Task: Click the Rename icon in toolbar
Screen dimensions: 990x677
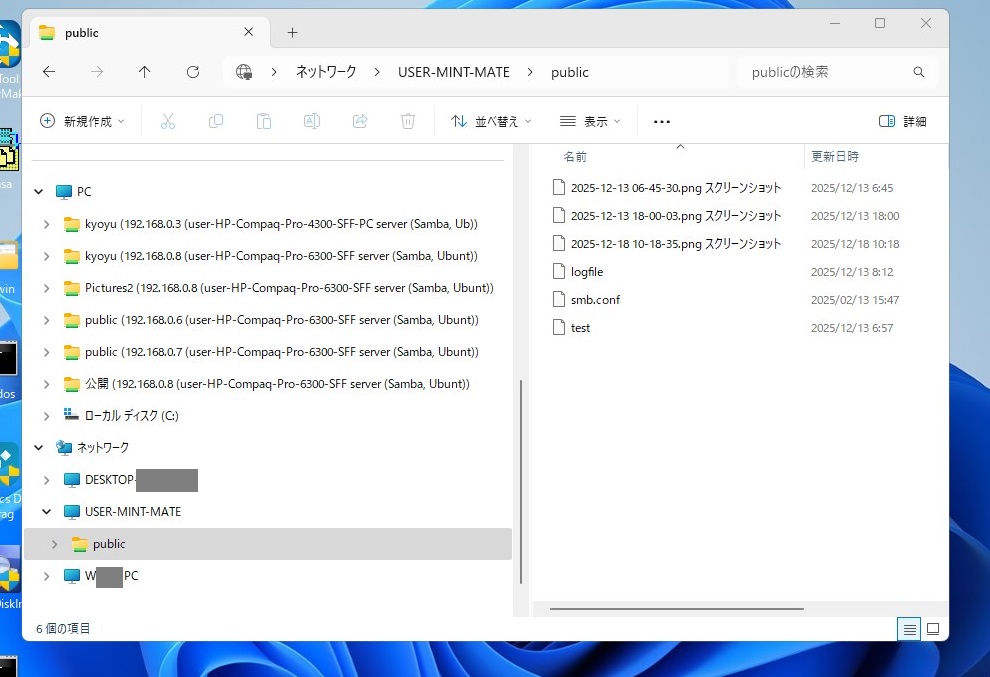Action: pyautogui.click(x=312, y=121)
